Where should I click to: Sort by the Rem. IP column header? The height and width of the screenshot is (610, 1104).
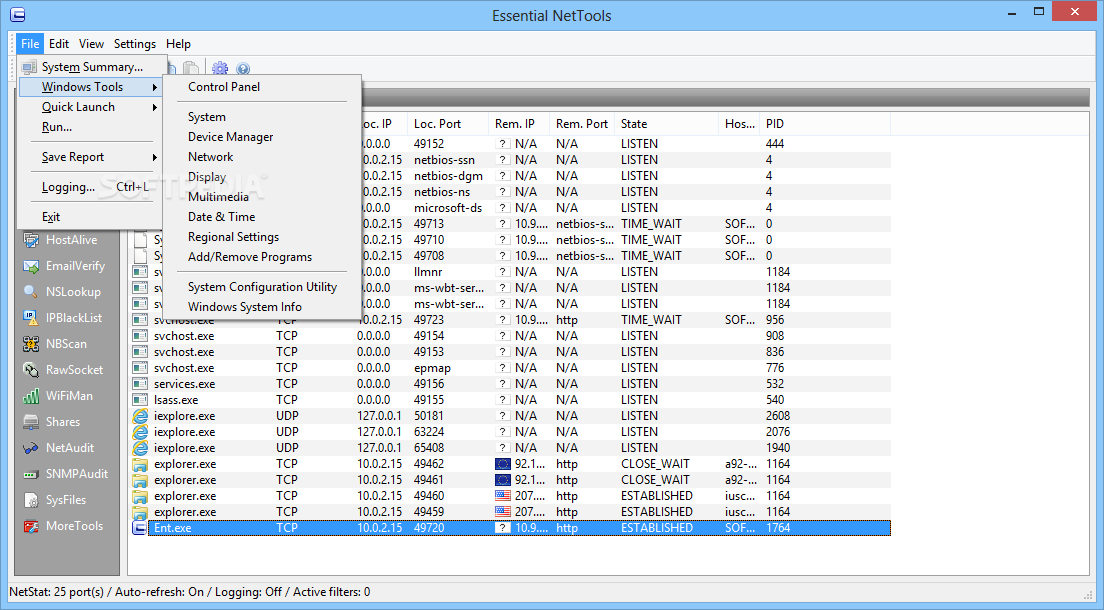coord(519,124)
